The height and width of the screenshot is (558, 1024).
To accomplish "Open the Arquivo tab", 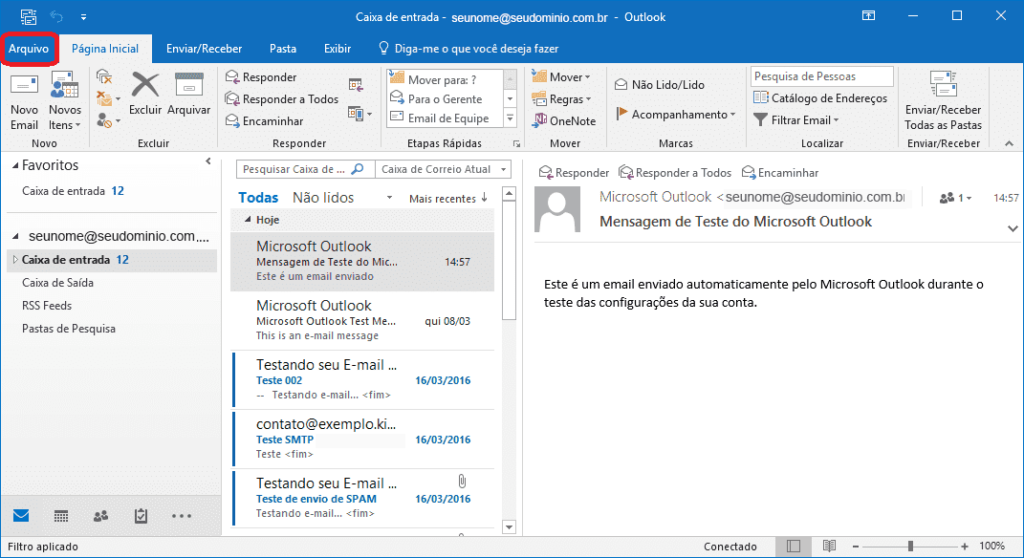I will coord(29,49).
